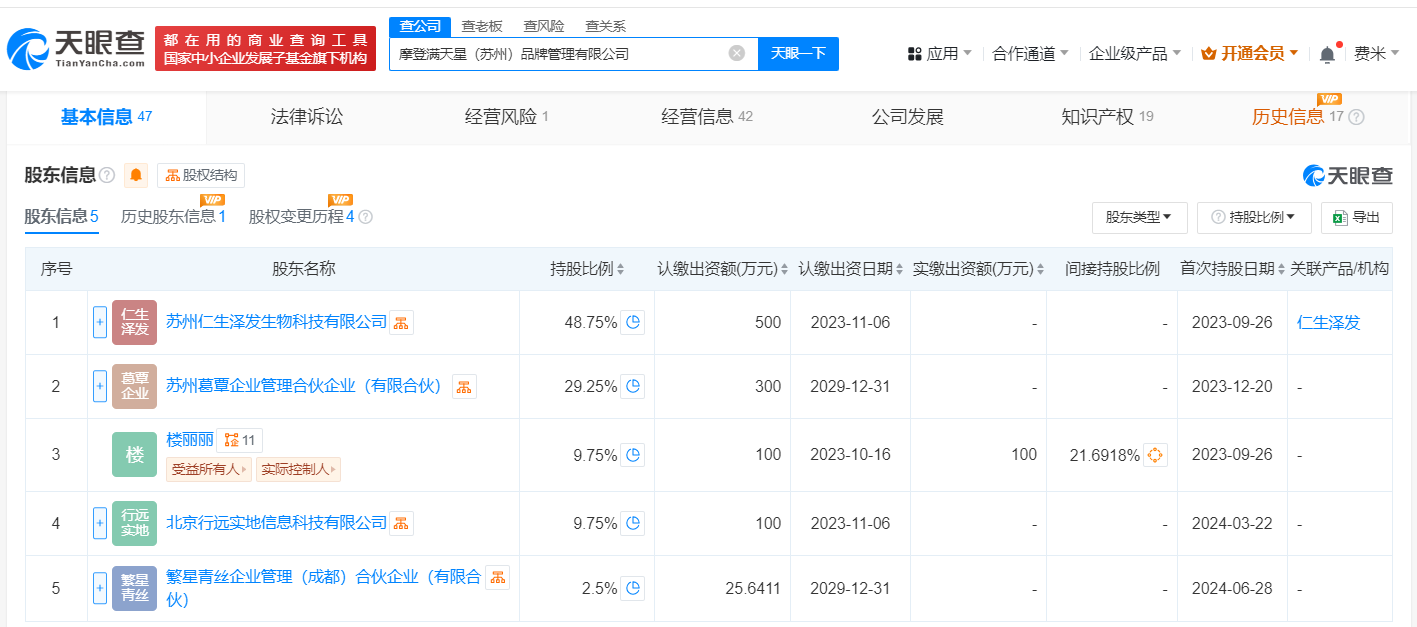This screenshot has width=1417, height=627.
Task: Open the 股东类型 filter dropdown
Action: (x=1139, y=217)
